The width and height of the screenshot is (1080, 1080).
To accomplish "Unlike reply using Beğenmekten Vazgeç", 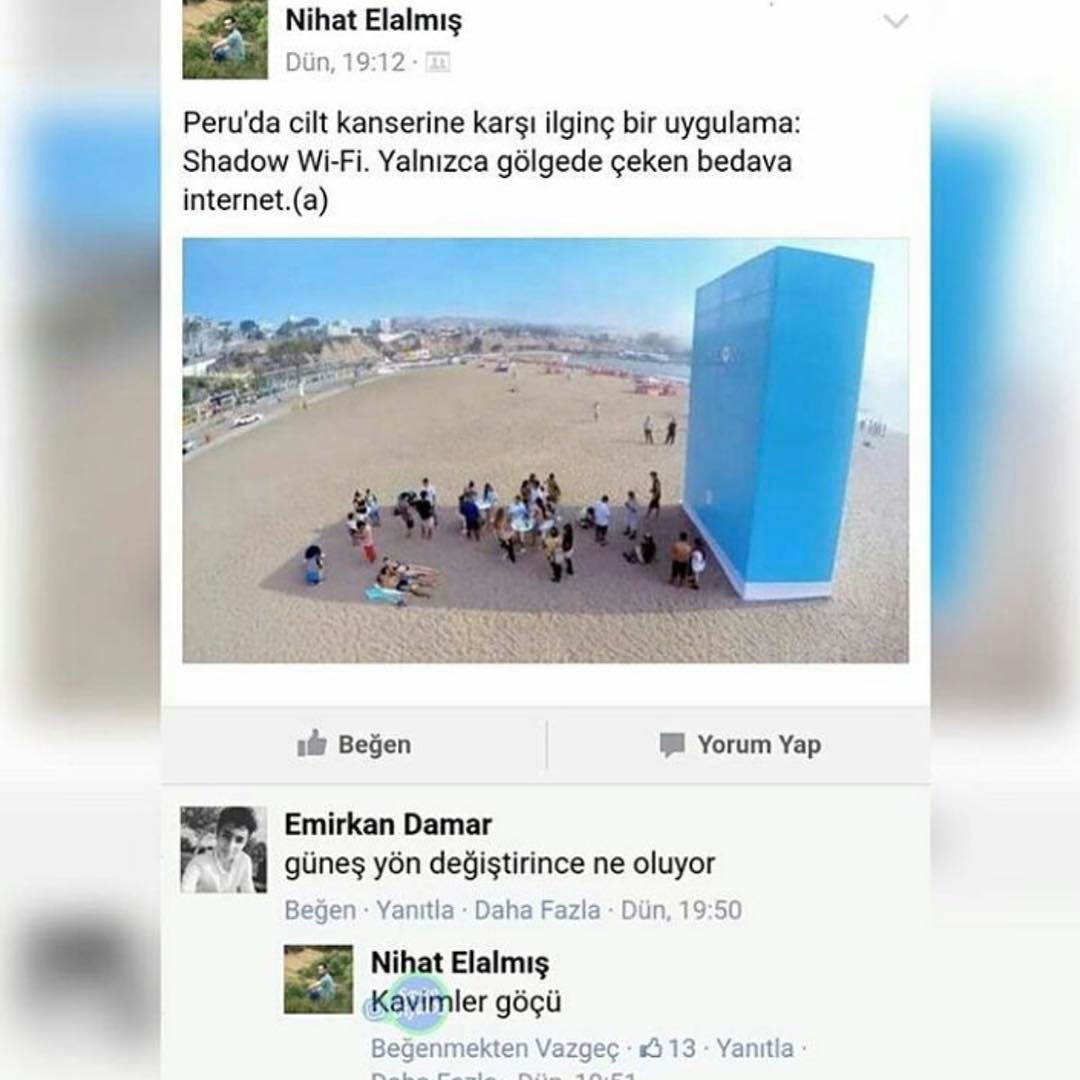I will click(x=495, y=1048).
